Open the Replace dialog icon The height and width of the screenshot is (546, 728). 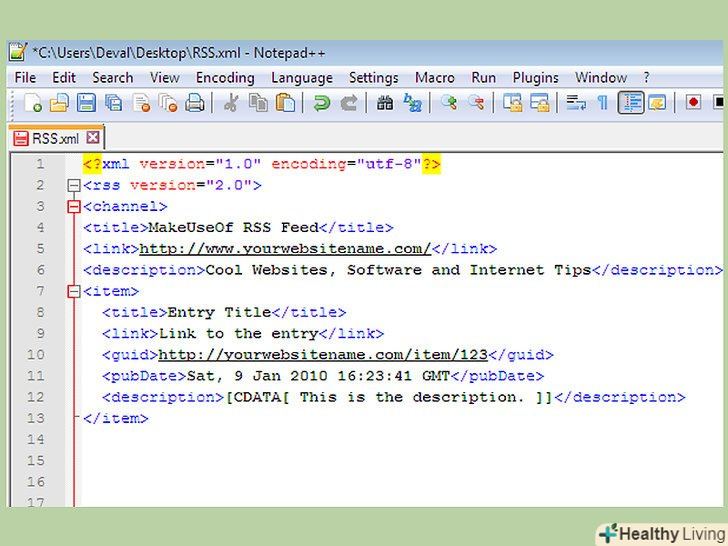[412, 103]
